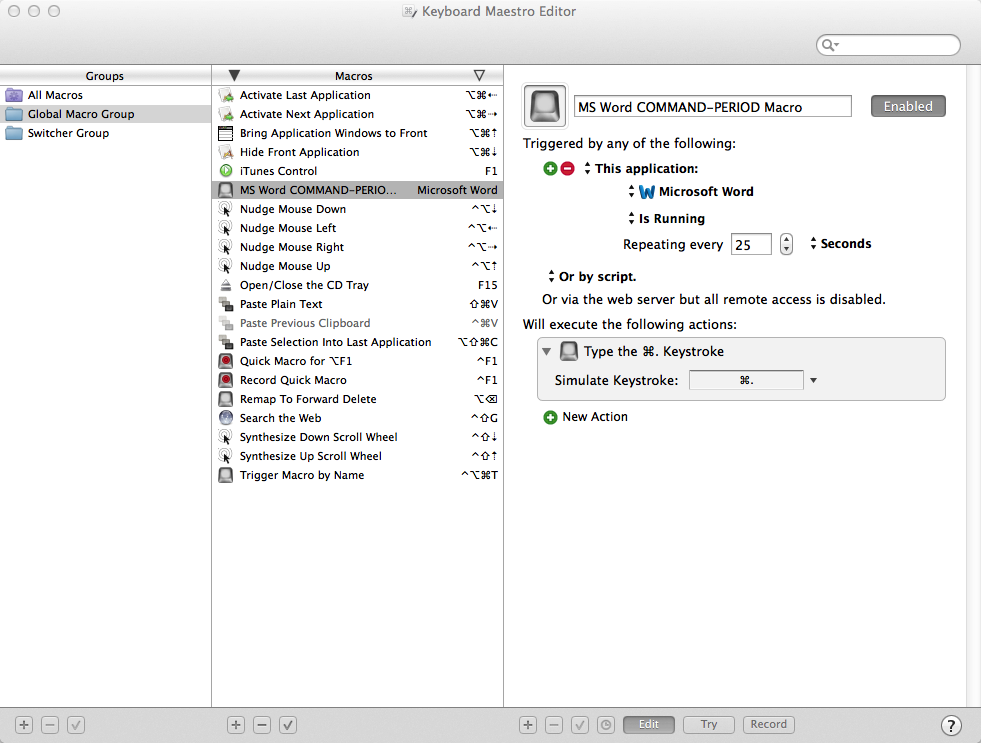Toggle enable checkmark for selected action

point(580,725)
